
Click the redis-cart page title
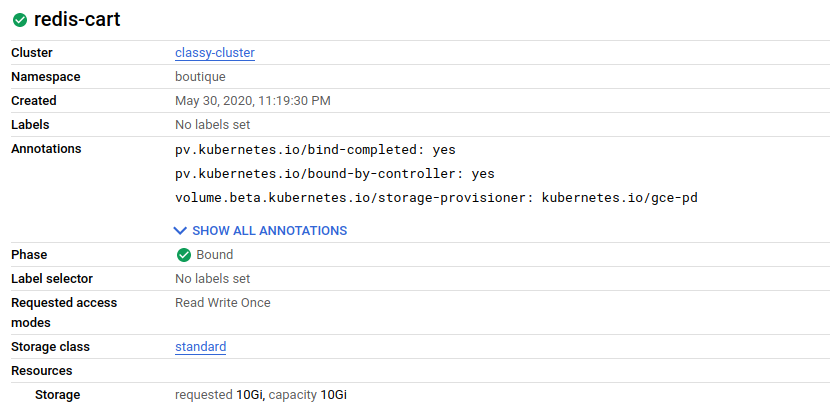pyautogui.click(x=77, y=20)
